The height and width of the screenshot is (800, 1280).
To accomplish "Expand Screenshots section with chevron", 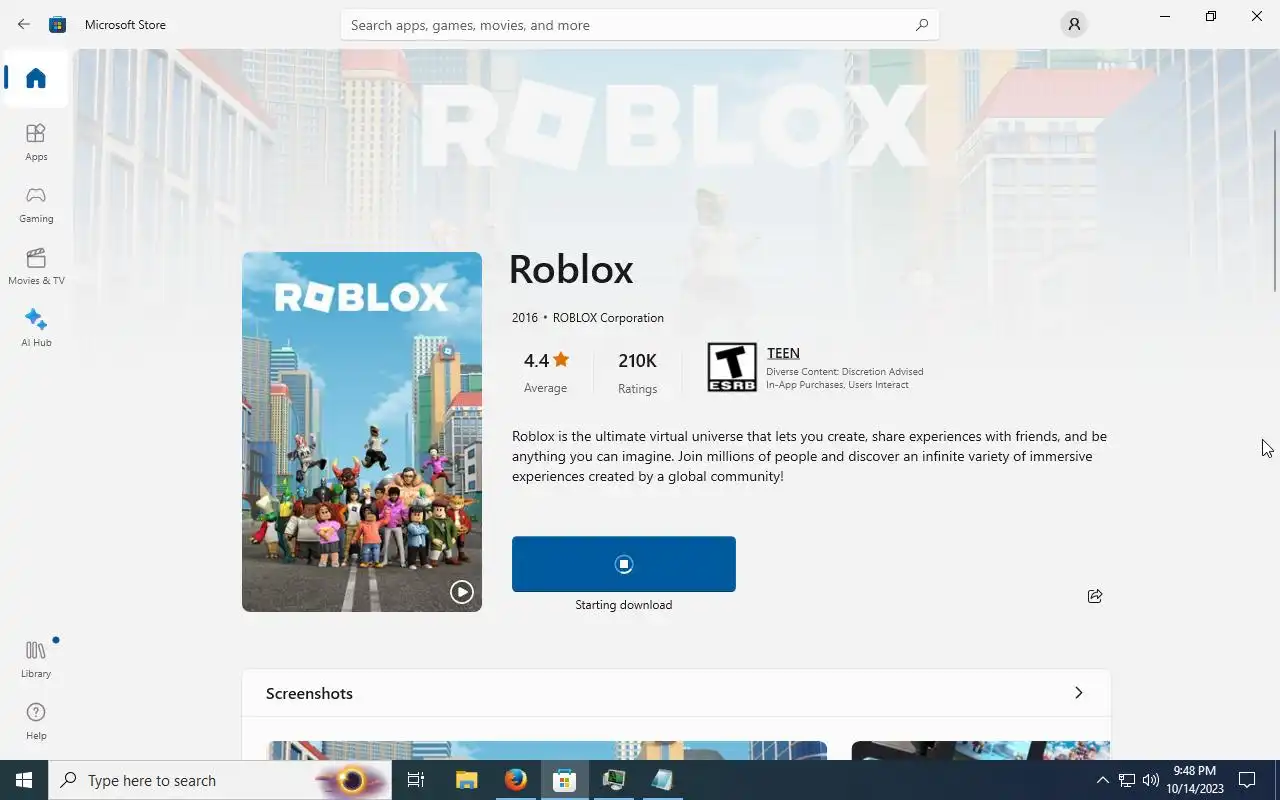I will tap(1078, 693).
